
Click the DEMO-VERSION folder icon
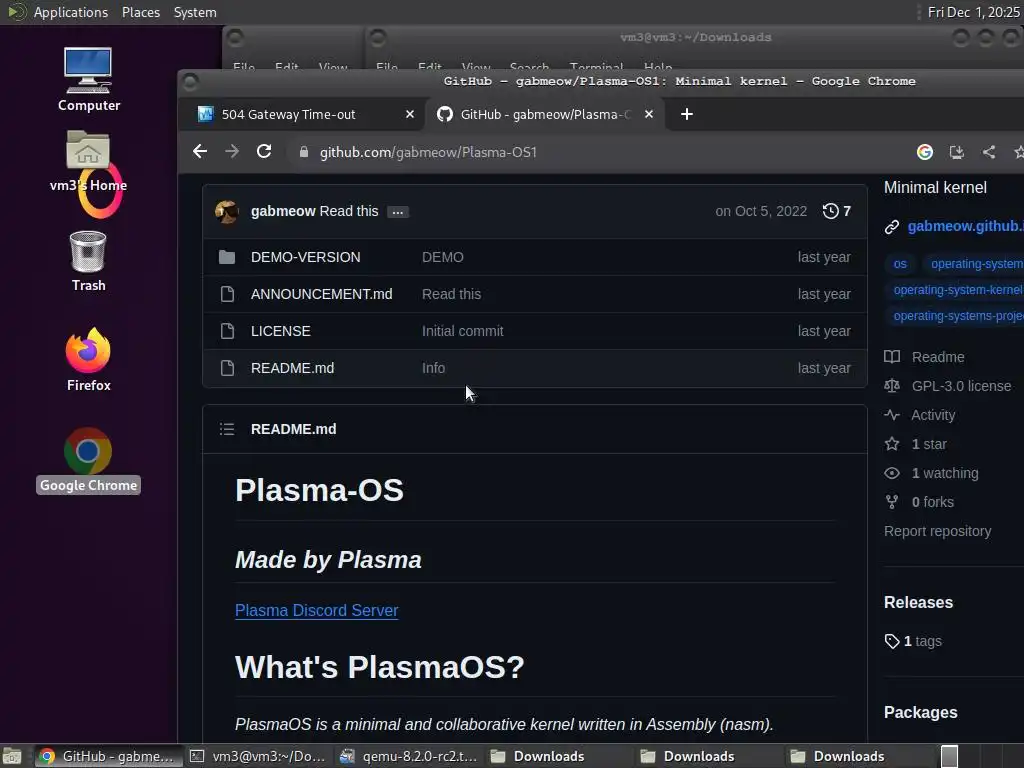click(227, 257)
